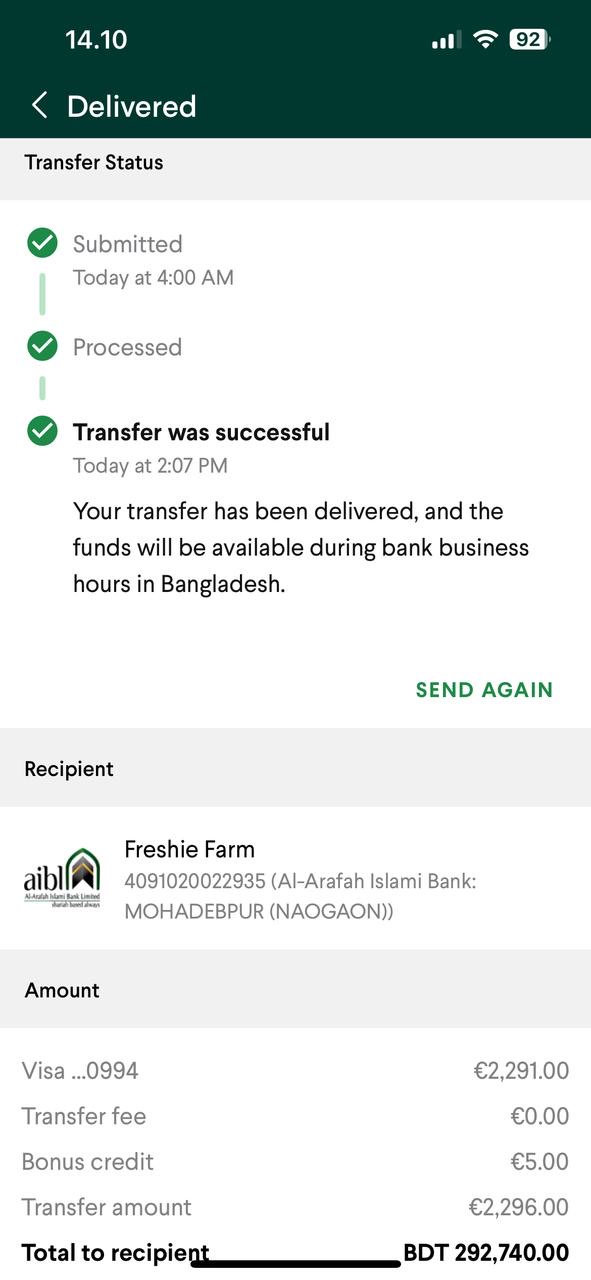Go back using the left chevron arrow
591x1280 pixels.
point(39,105)
